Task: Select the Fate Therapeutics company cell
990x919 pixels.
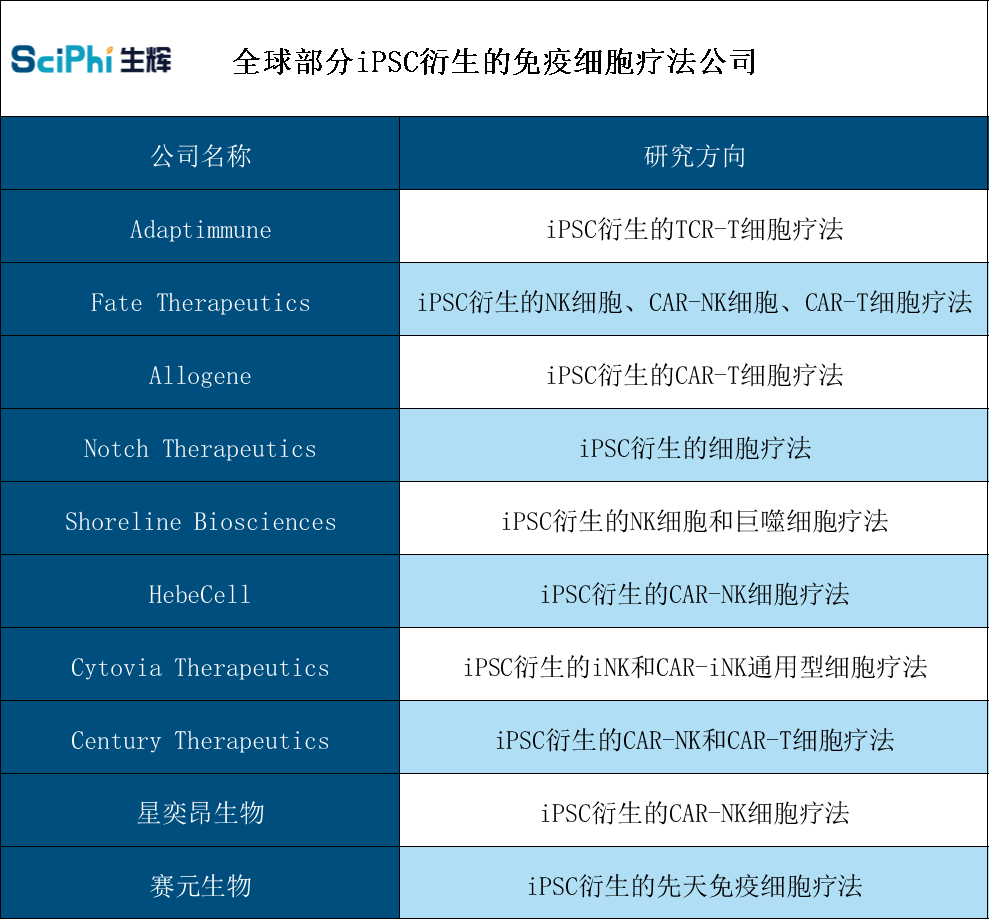Action: [200, 300]
